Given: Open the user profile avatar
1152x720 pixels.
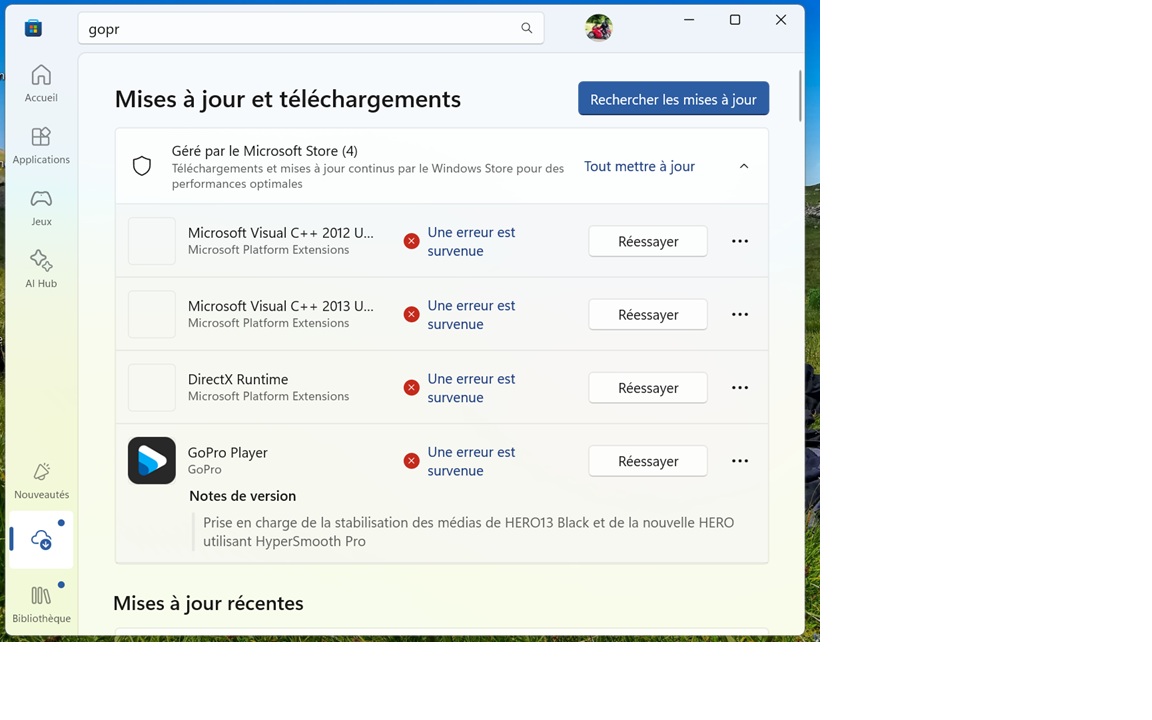Looking at the screenshot, I should click(x=599, y=28).
